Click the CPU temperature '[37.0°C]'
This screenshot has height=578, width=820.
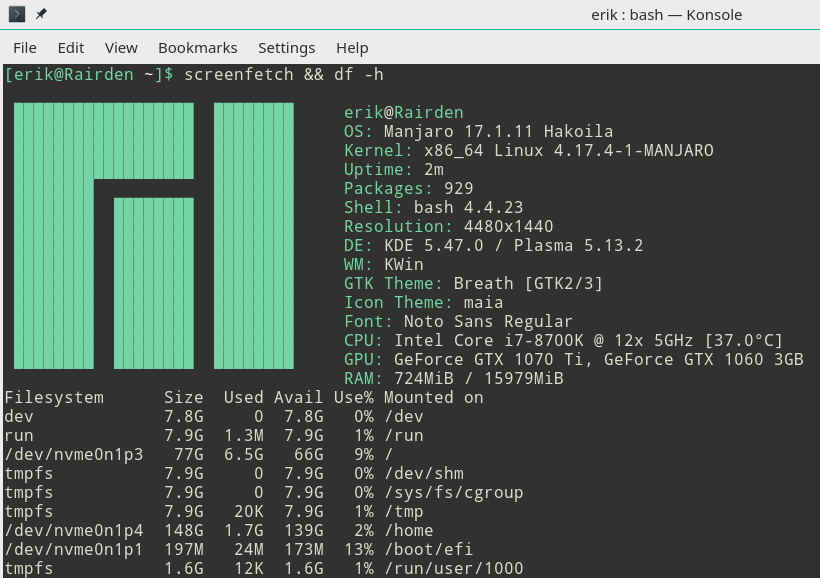tap(743, 341)
